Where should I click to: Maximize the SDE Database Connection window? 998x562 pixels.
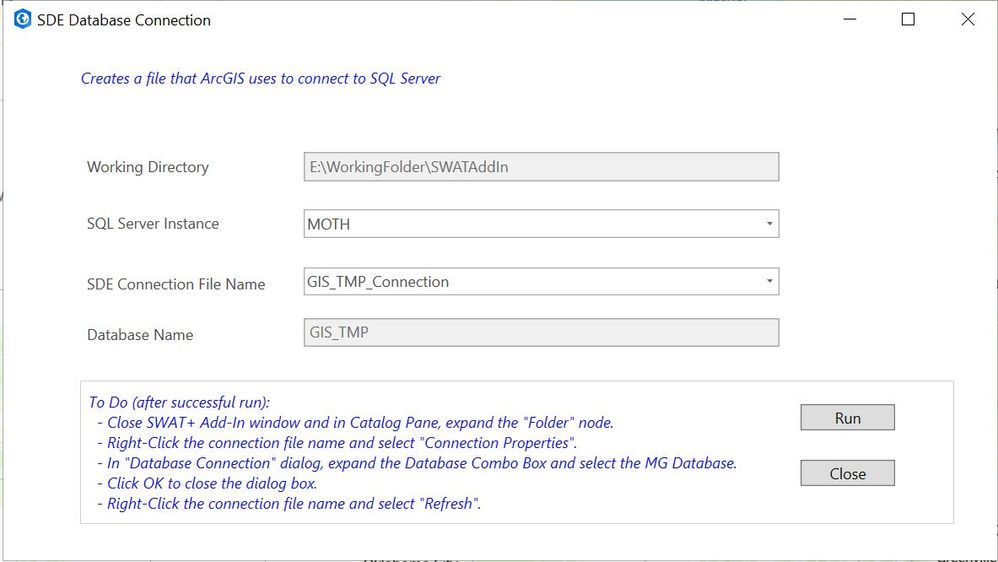(908, 19)
